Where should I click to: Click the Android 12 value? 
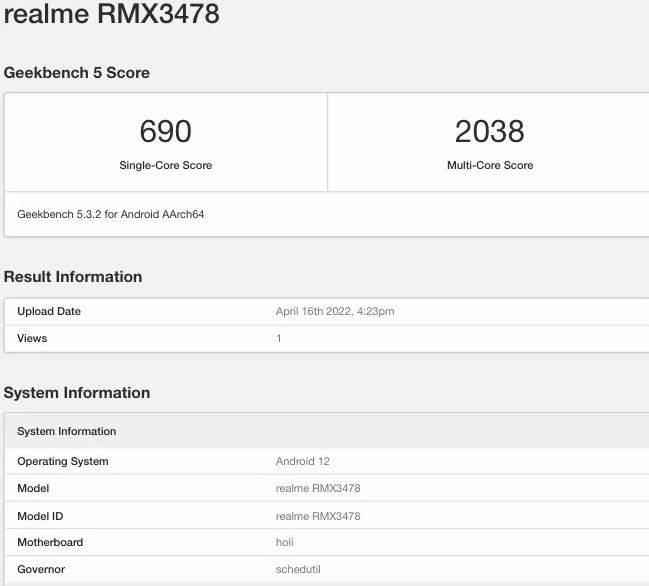click(x=303, y=461)
